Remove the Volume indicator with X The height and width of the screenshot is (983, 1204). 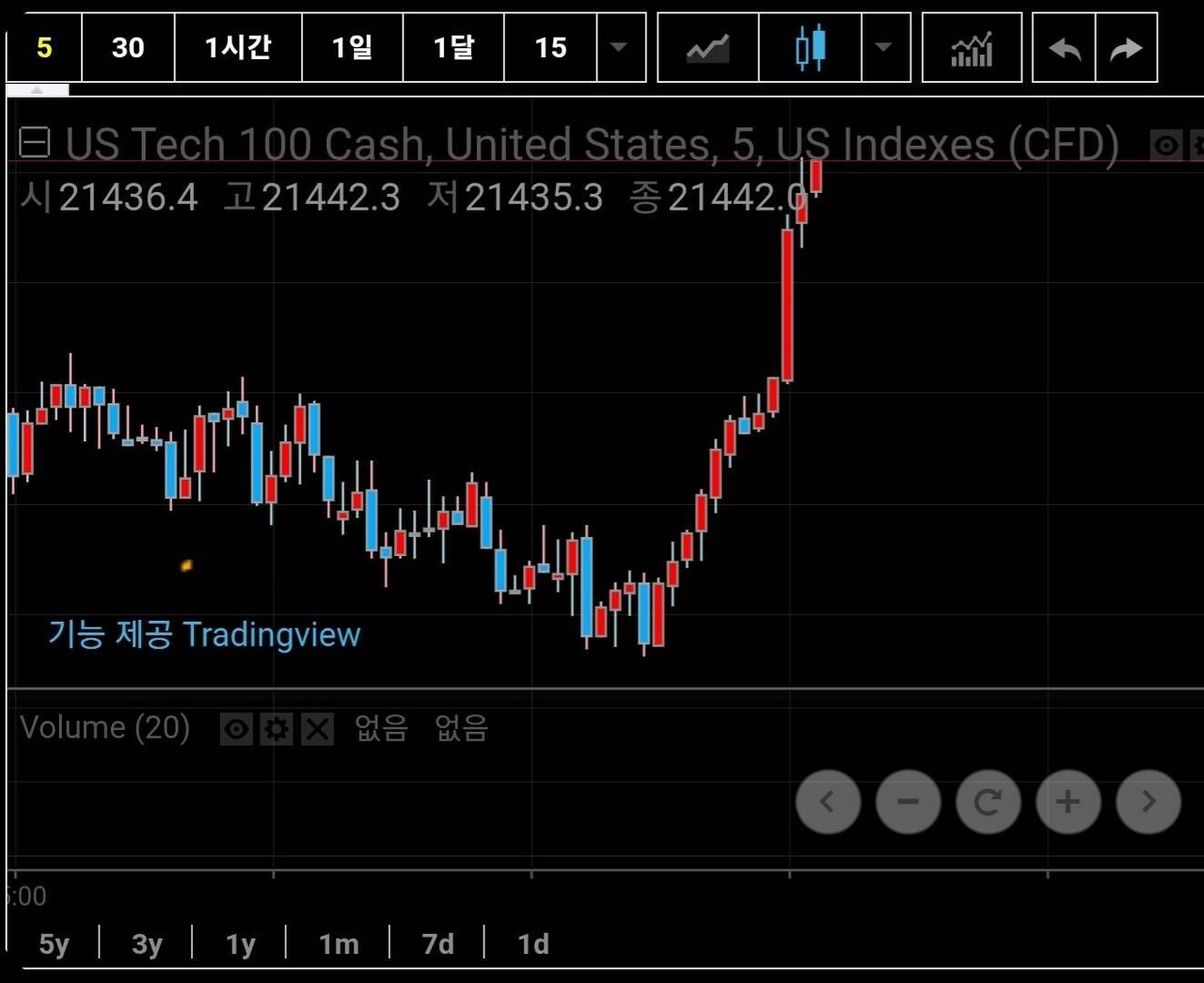pos(317,729)
